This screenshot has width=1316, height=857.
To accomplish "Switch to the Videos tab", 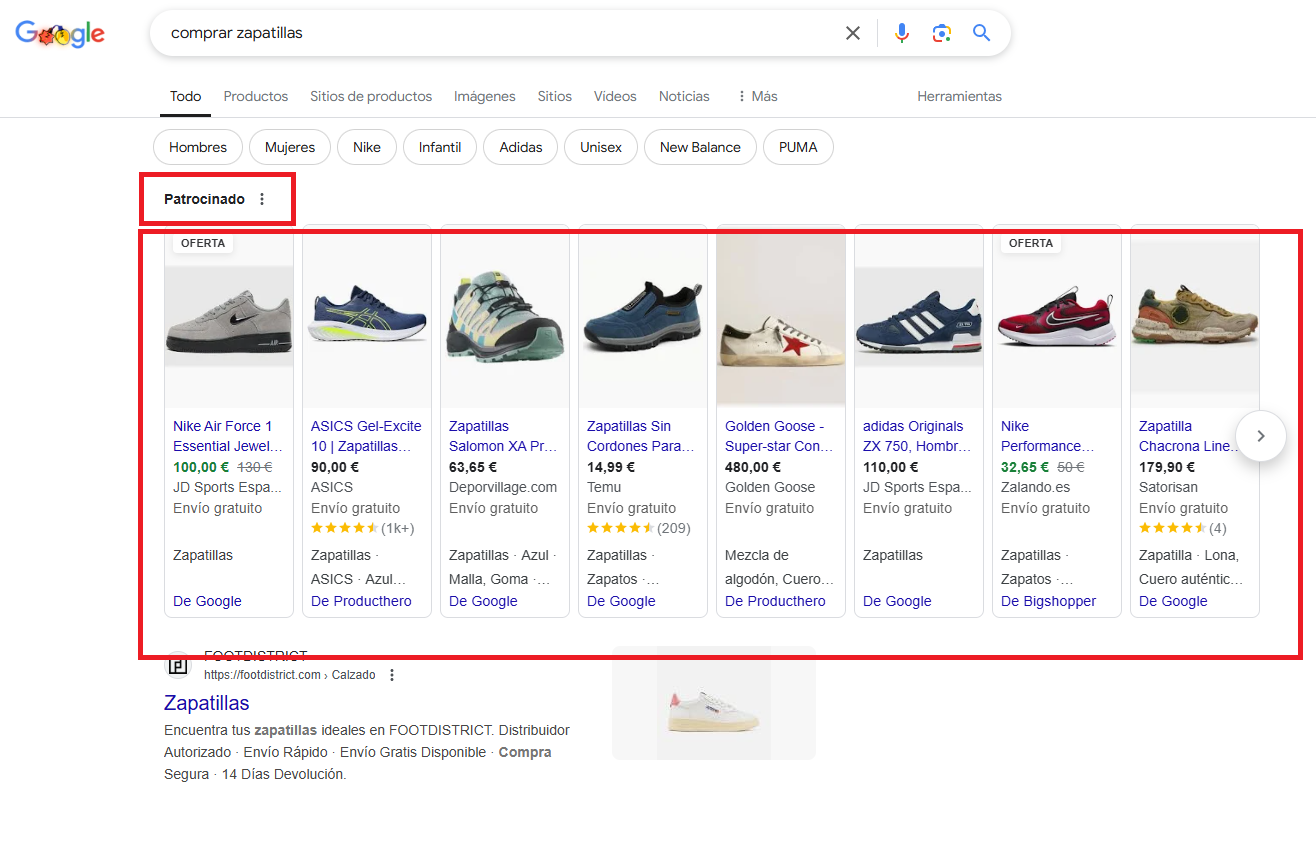I will coord(615,96).
